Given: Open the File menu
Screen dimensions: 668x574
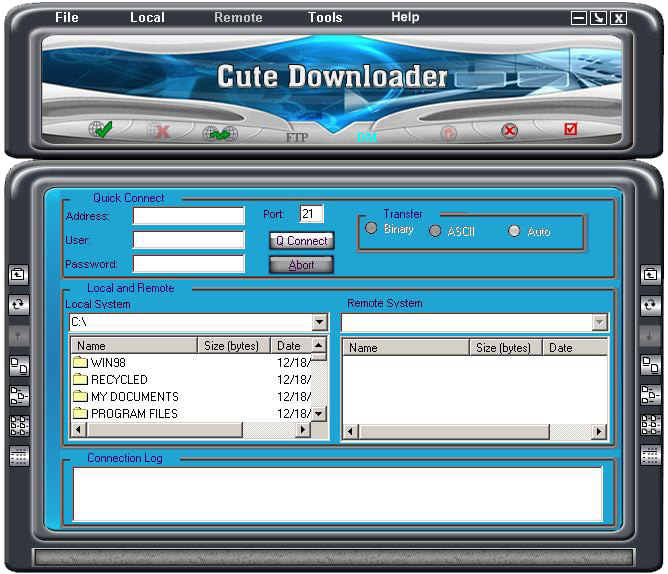Looking at the screenshot, I should [67, 17].
